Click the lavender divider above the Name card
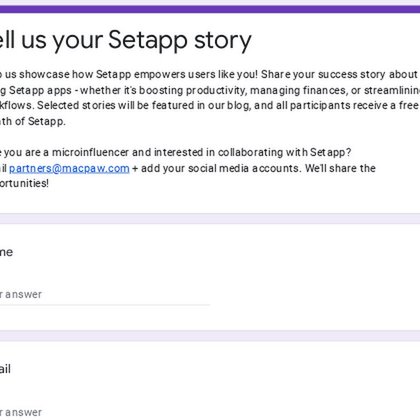Image resolution: width=420 pixels, height=420 pixels. [210, 219]
